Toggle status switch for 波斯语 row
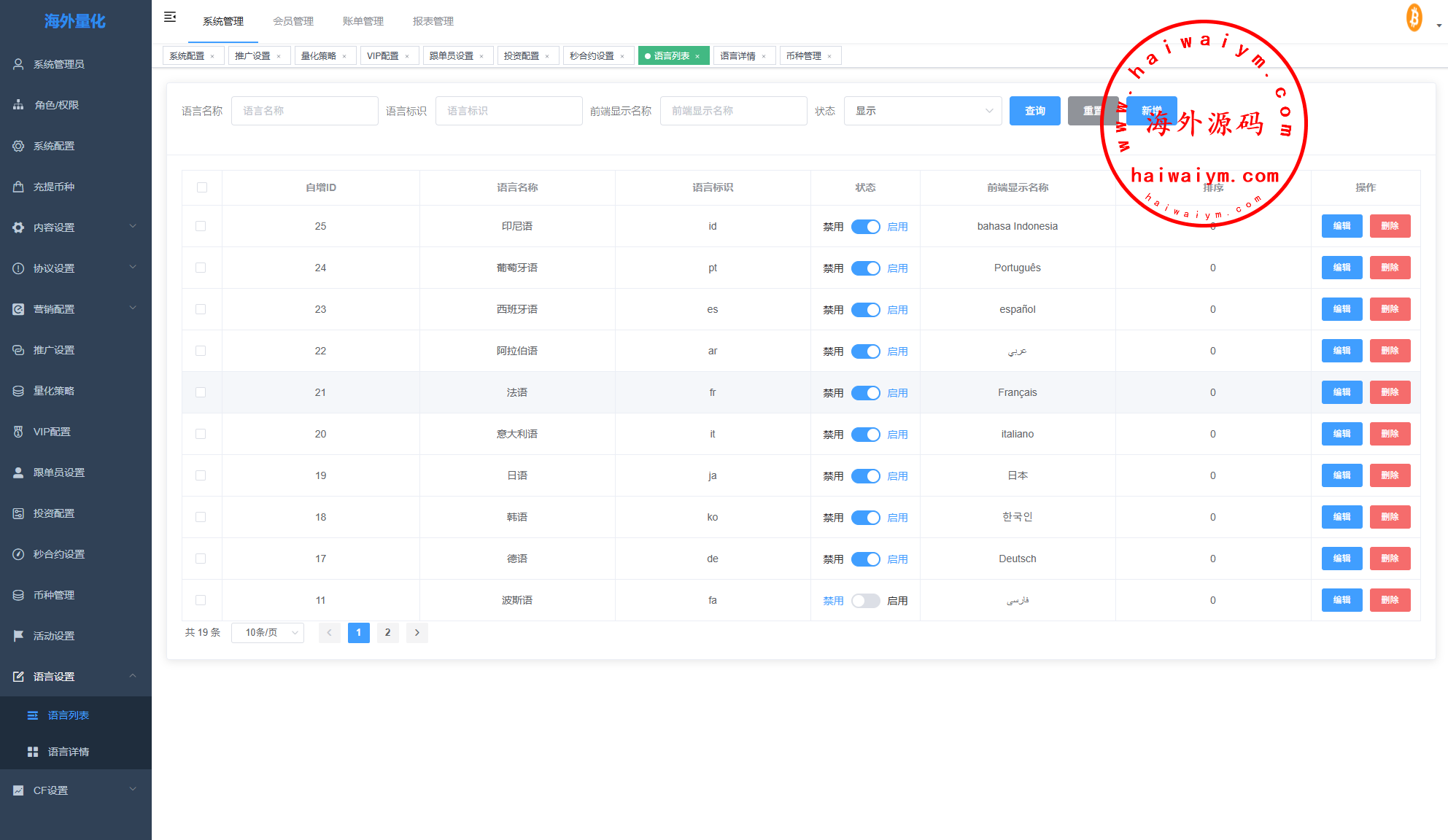Image resolution: width=1448 pixels, height=840 pixels. tap(865, 601)
